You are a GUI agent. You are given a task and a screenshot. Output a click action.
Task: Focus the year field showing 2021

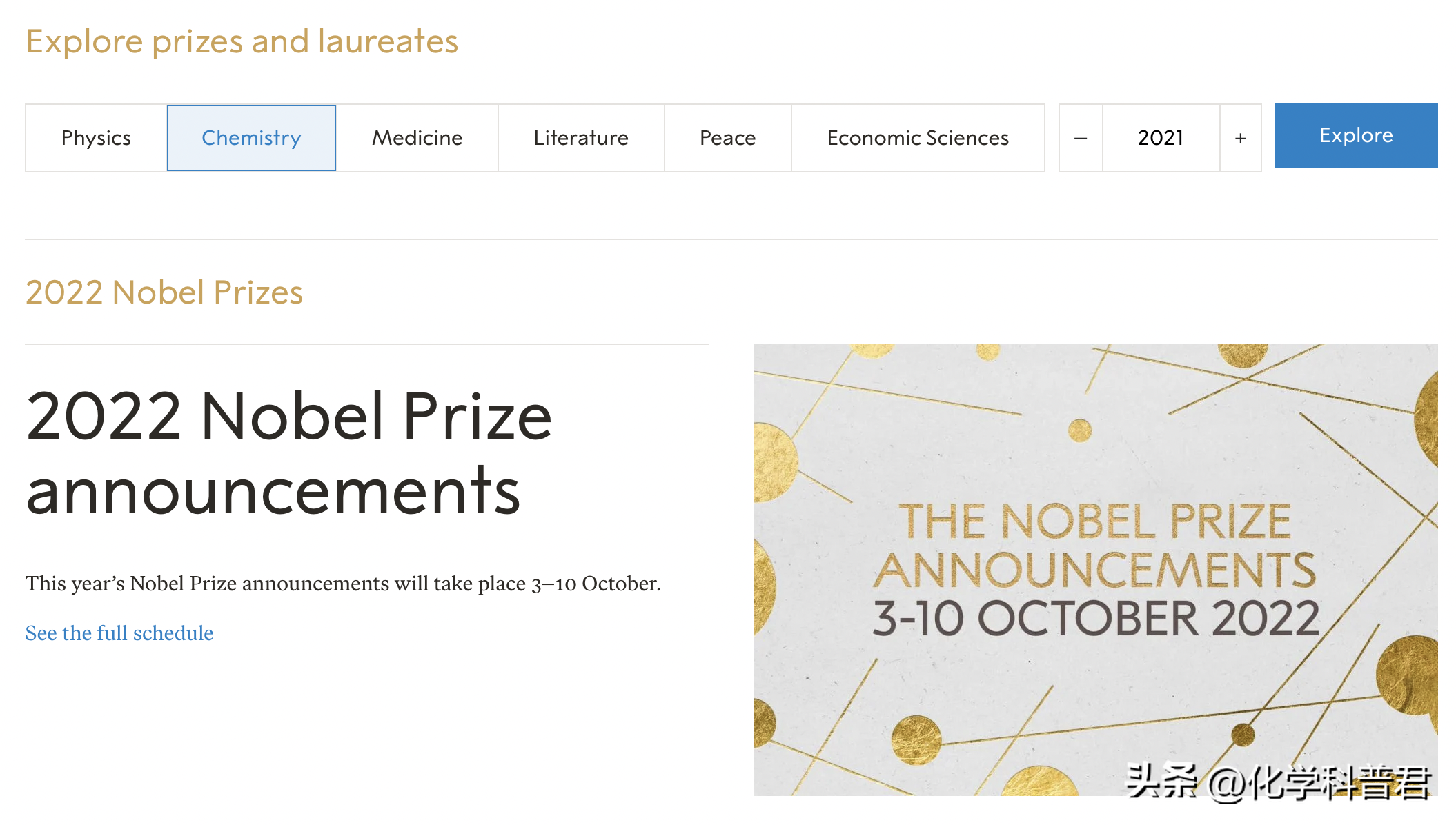point(1161,138)
